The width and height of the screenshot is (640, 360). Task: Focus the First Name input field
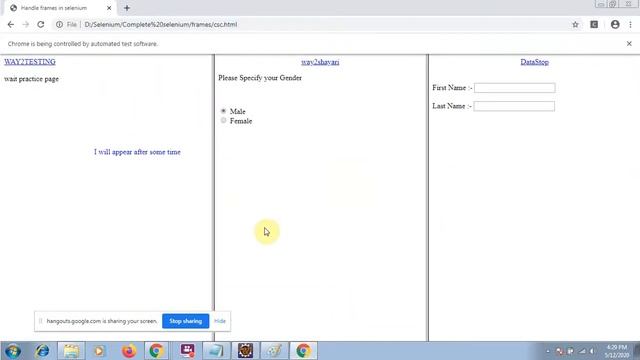tap(514, 88)
